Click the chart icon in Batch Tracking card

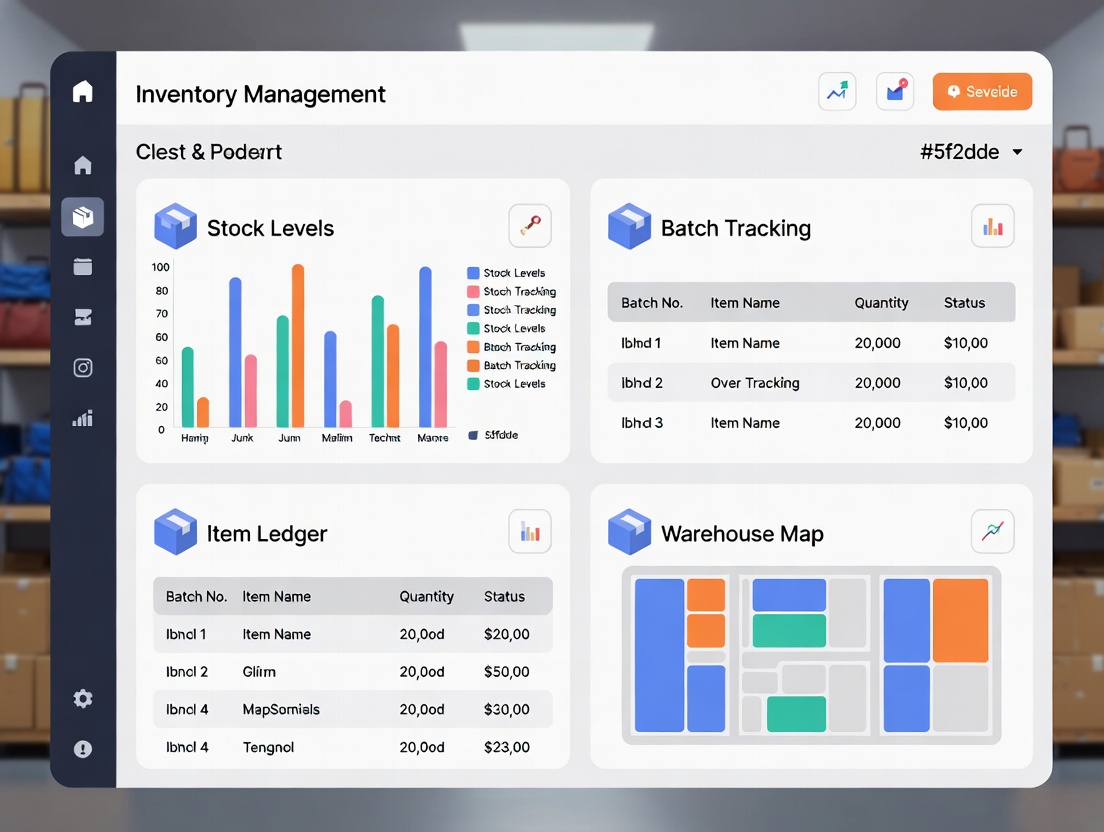(x=992, y=227)
